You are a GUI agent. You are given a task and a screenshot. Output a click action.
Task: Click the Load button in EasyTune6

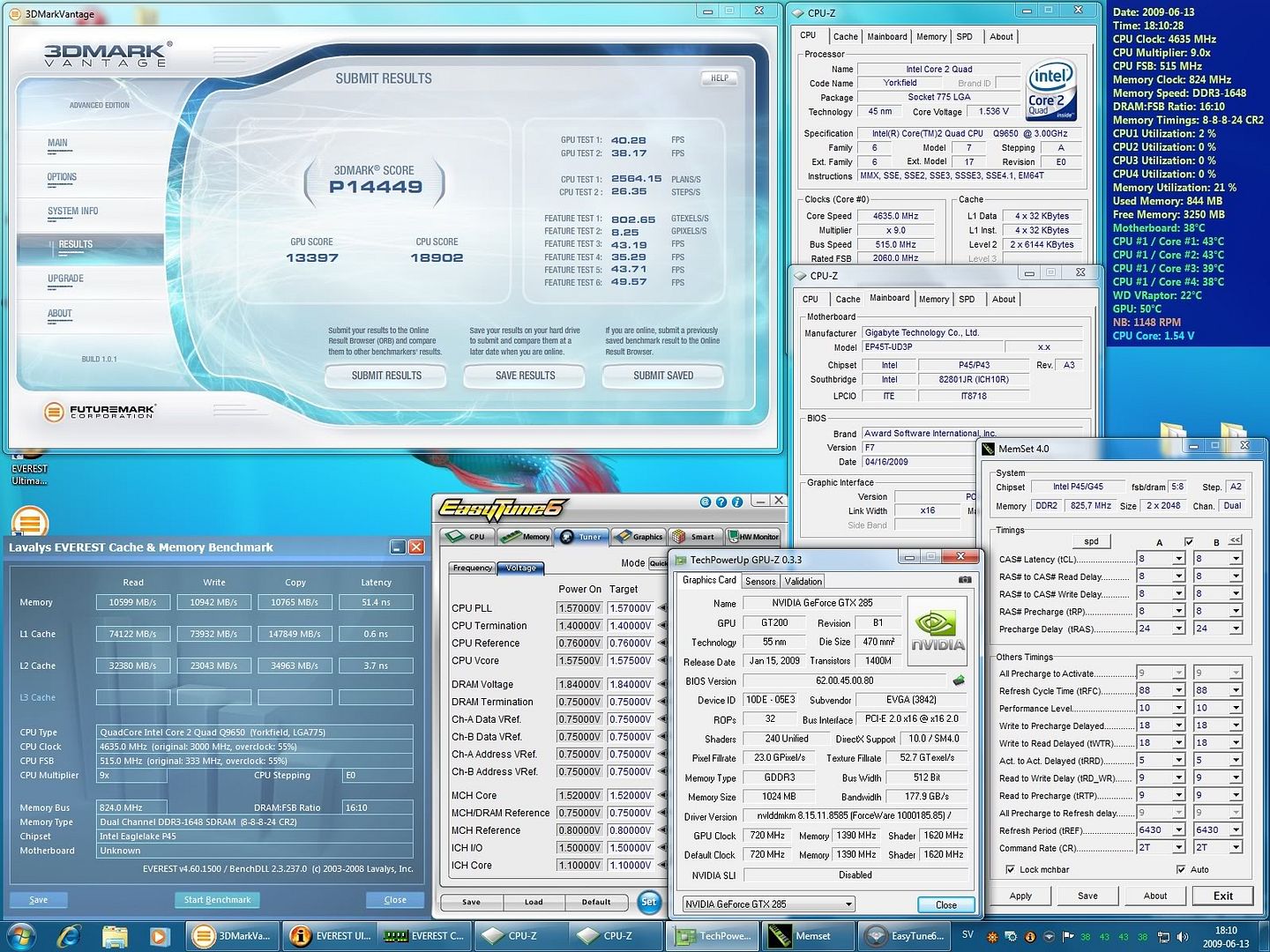coord(534,902)
